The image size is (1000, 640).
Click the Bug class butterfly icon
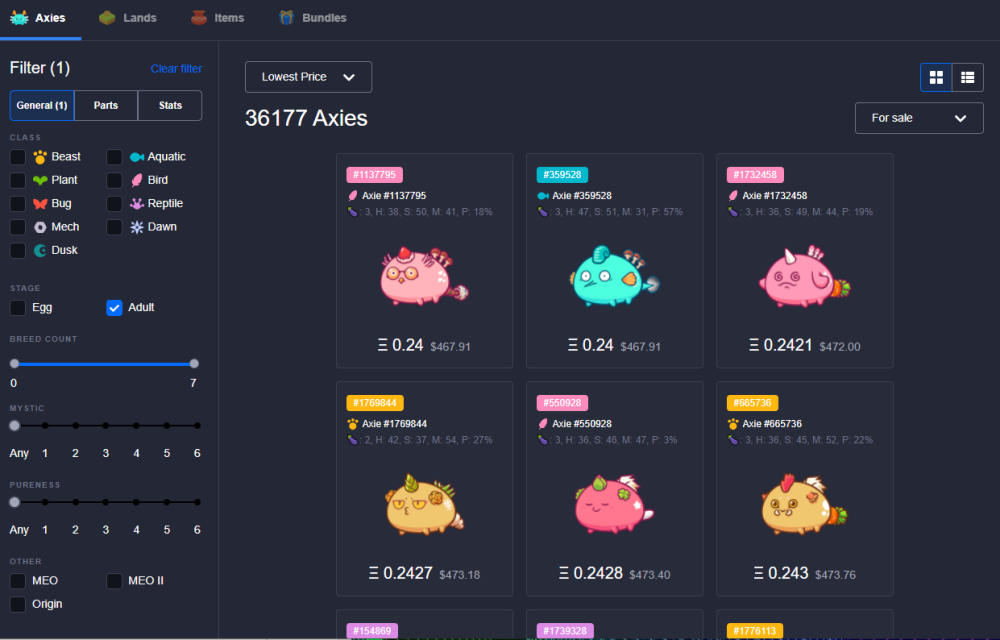pos(40,203)
